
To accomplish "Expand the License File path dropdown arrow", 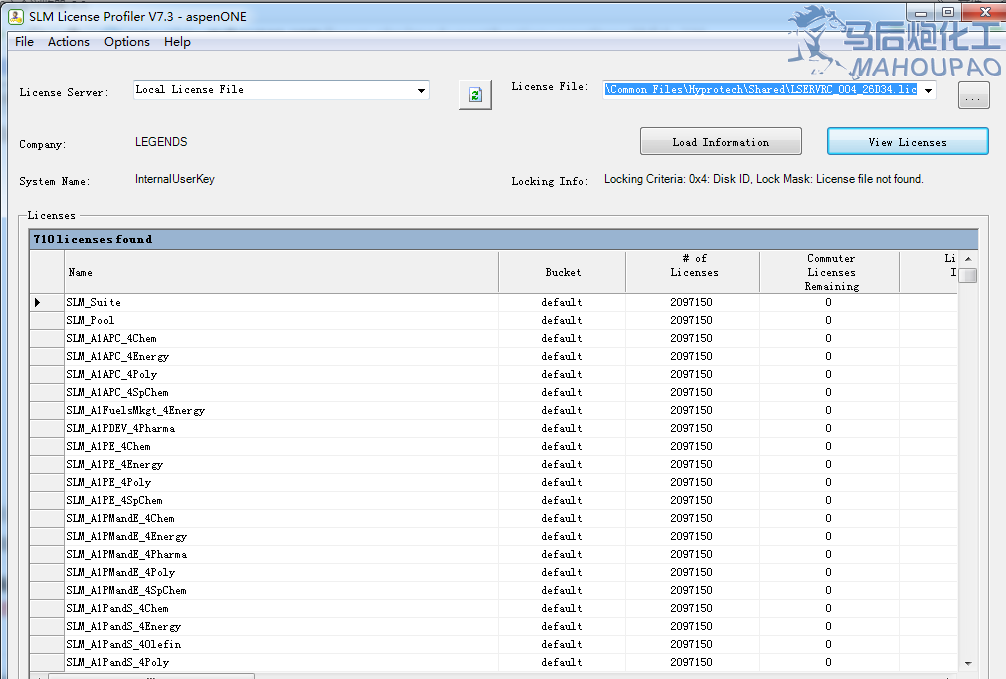I will pos(928,90).
